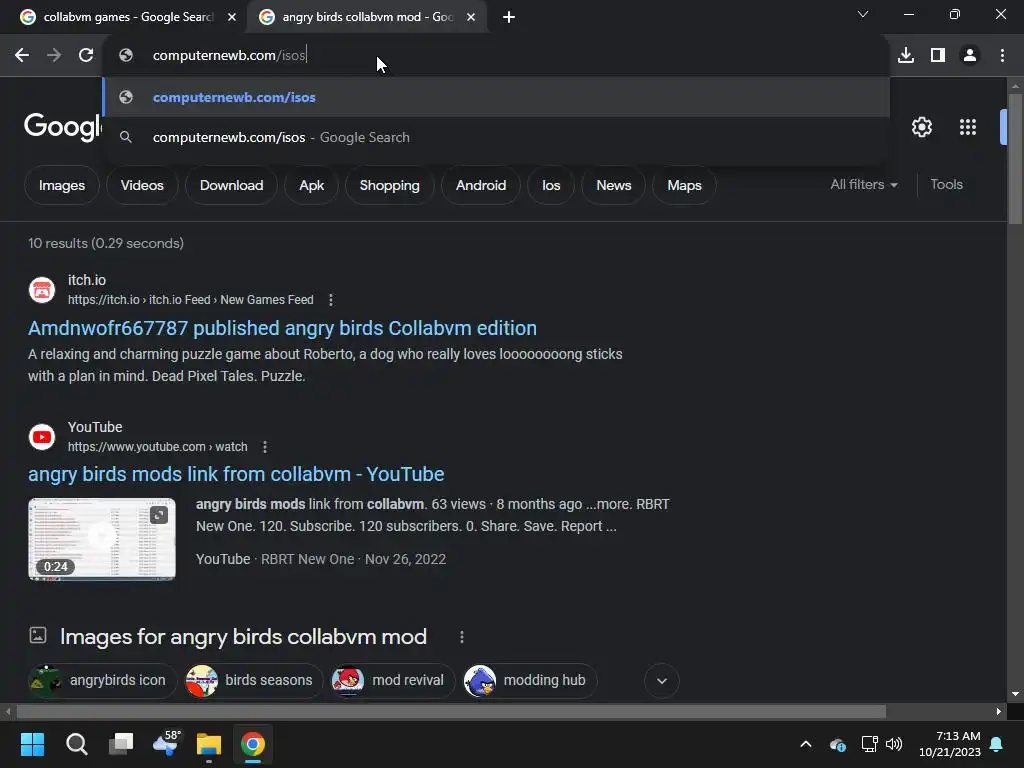This screenshot has height=768, width=1024.
Task: Choose the computernewb.com/isos Google Search suggestion
Action: [496, 137]
